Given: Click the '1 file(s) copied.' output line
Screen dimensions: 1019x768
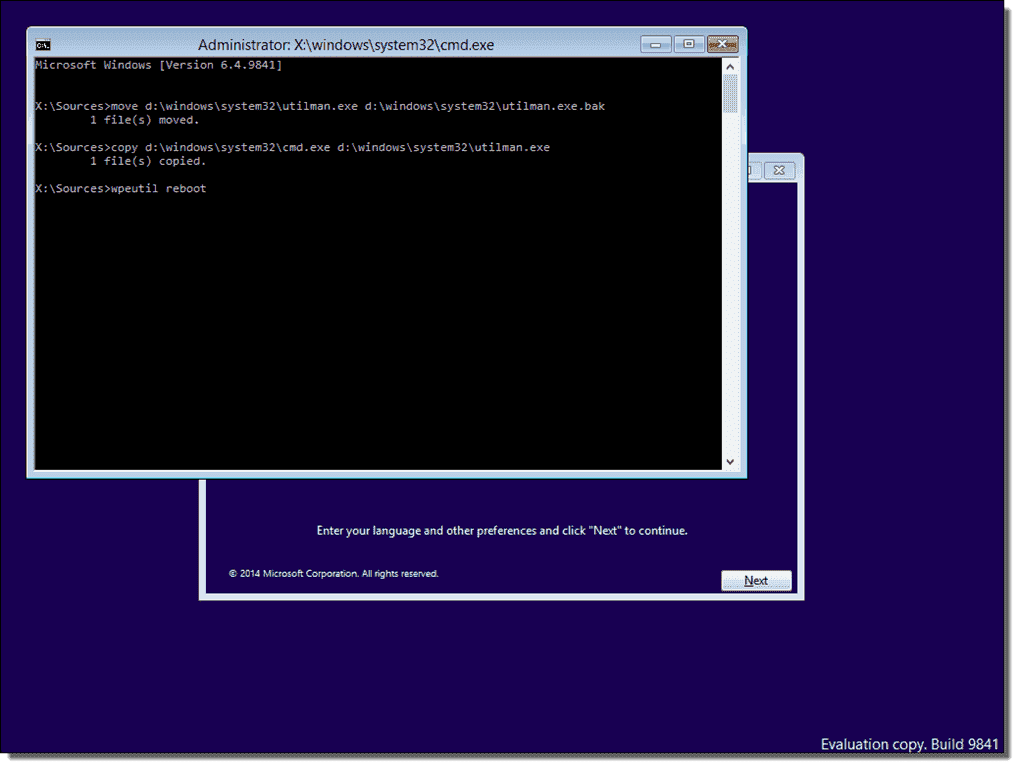Looking at the screenshot, I should [147, 161].
